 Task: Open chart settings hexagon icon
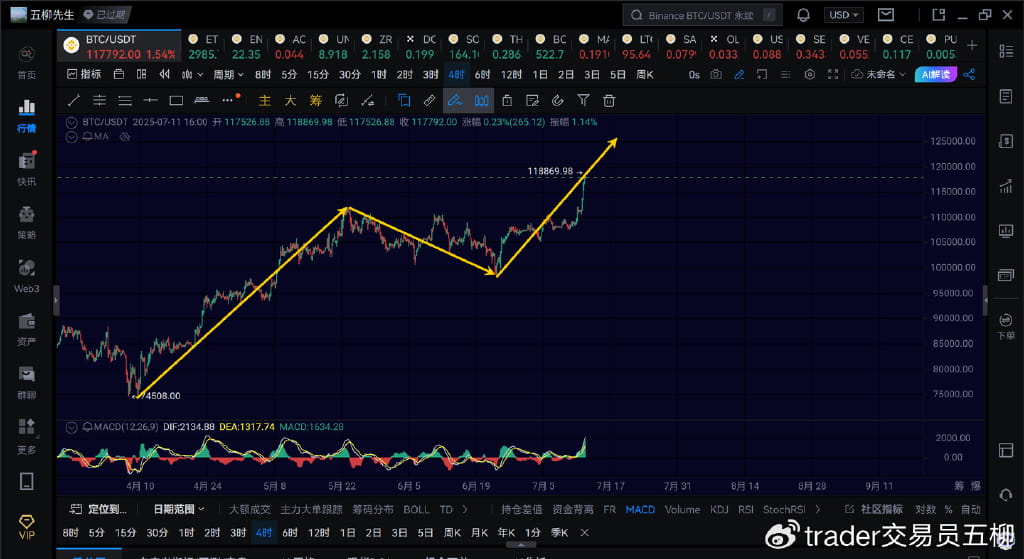tap(810, 74)
